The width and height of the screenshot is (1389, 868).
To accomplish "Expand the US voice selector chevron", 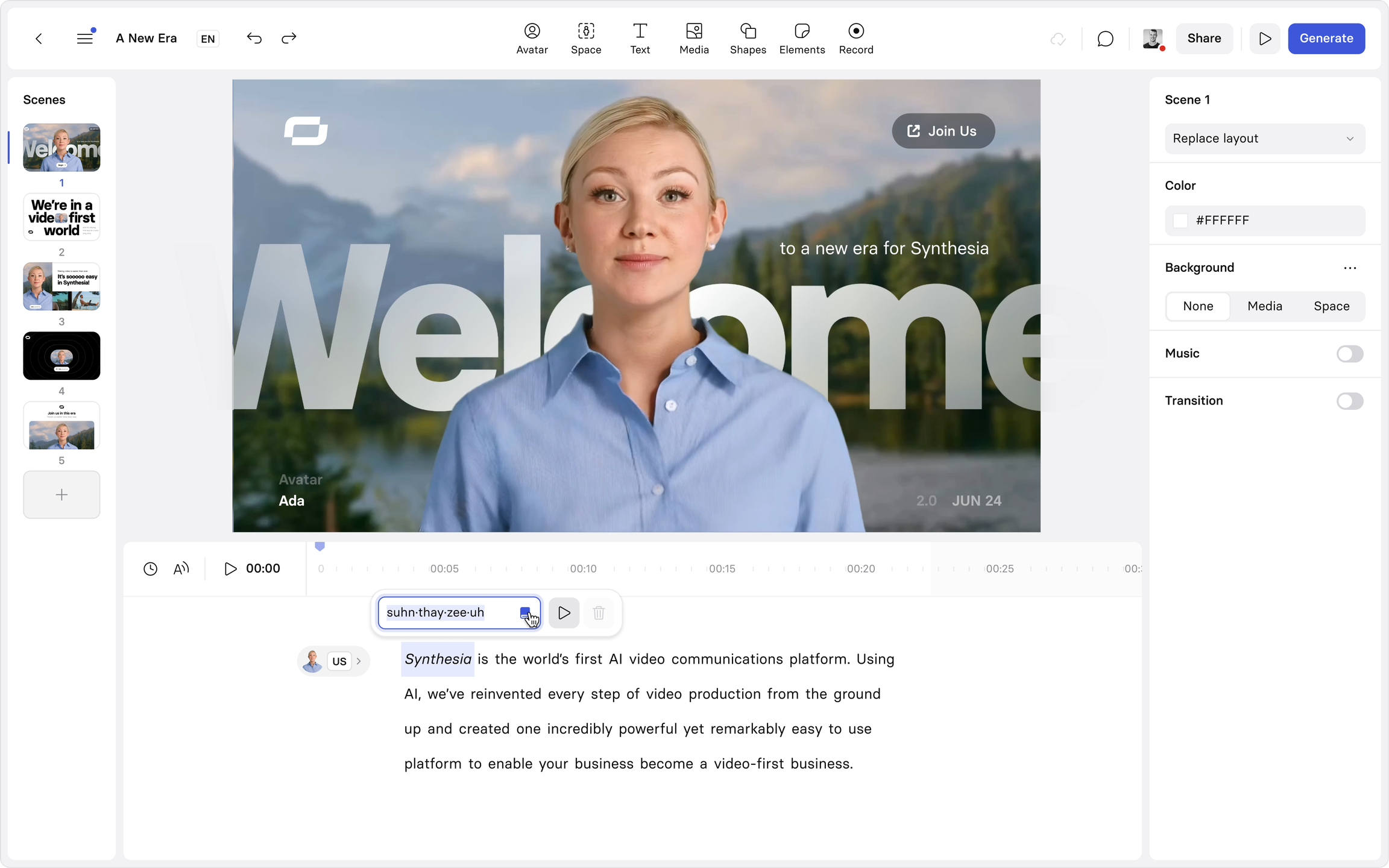I will (x=359, y=661).
